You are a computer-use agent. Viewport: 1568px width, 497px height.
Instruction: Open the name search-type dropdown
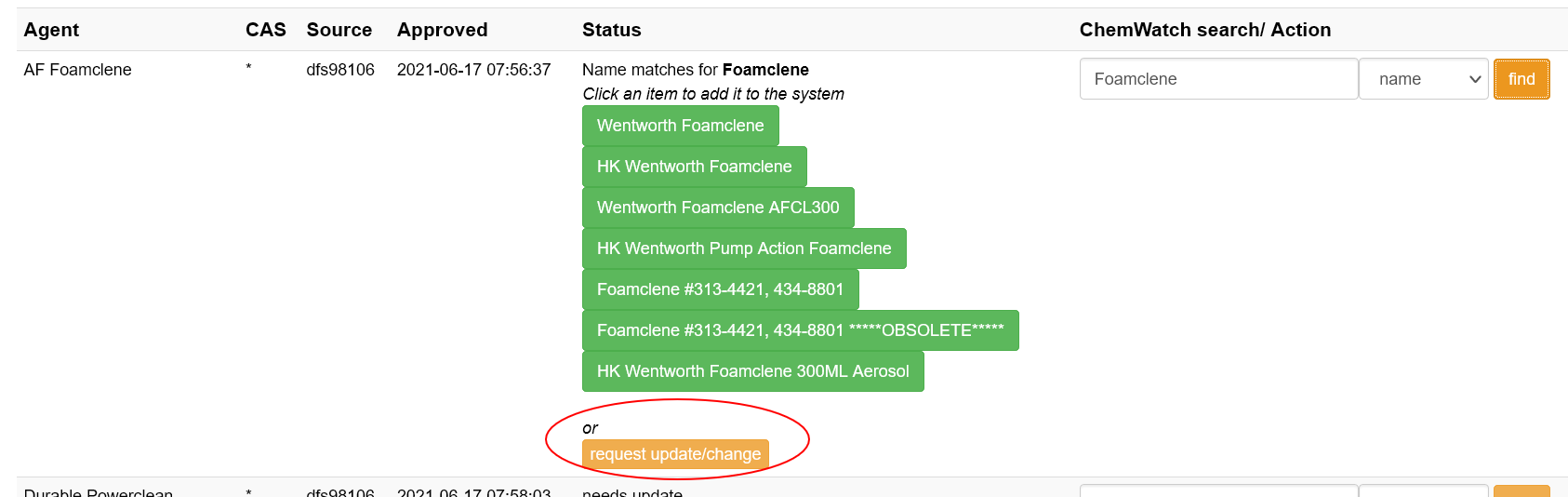click(x=1423, y=79)
